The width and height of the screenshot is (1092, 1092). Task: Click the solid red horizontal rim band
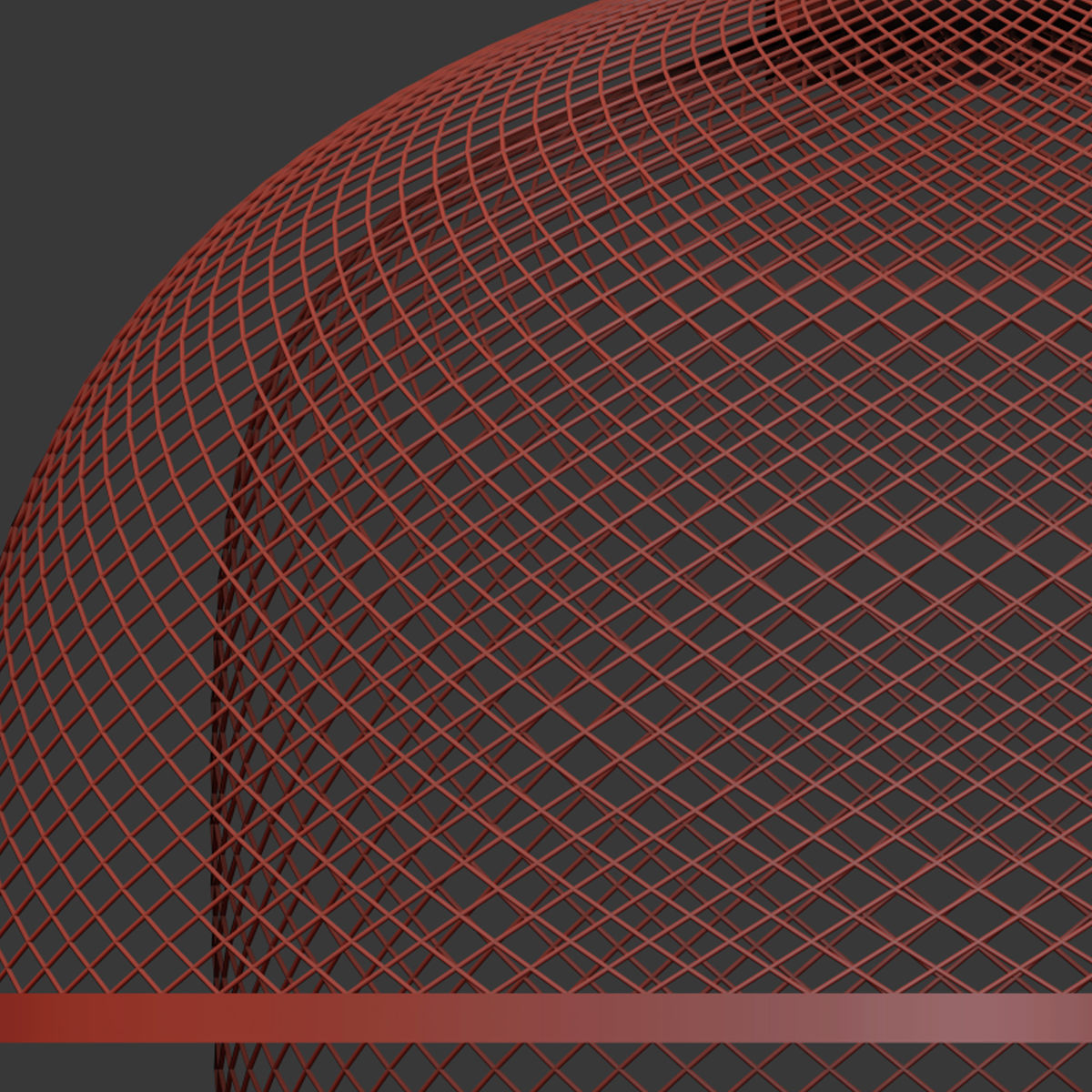[546, 1017]
